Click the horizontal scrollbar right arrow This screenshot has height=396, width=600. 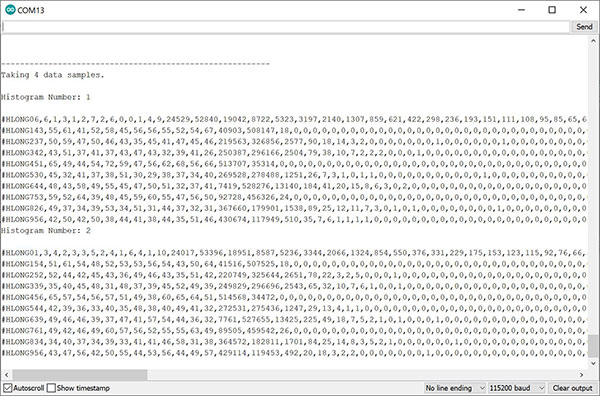click(x=582, y=375)
